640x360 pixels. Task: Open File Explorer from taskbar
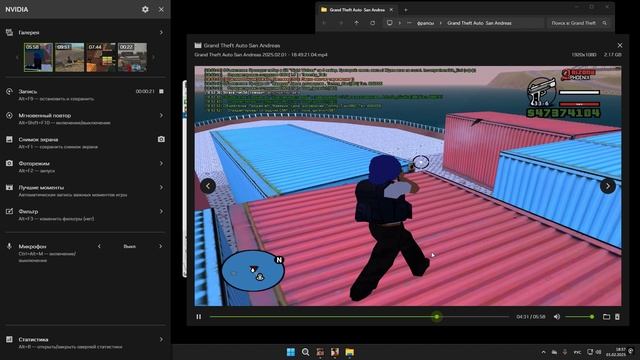click(x=350, y=352)
